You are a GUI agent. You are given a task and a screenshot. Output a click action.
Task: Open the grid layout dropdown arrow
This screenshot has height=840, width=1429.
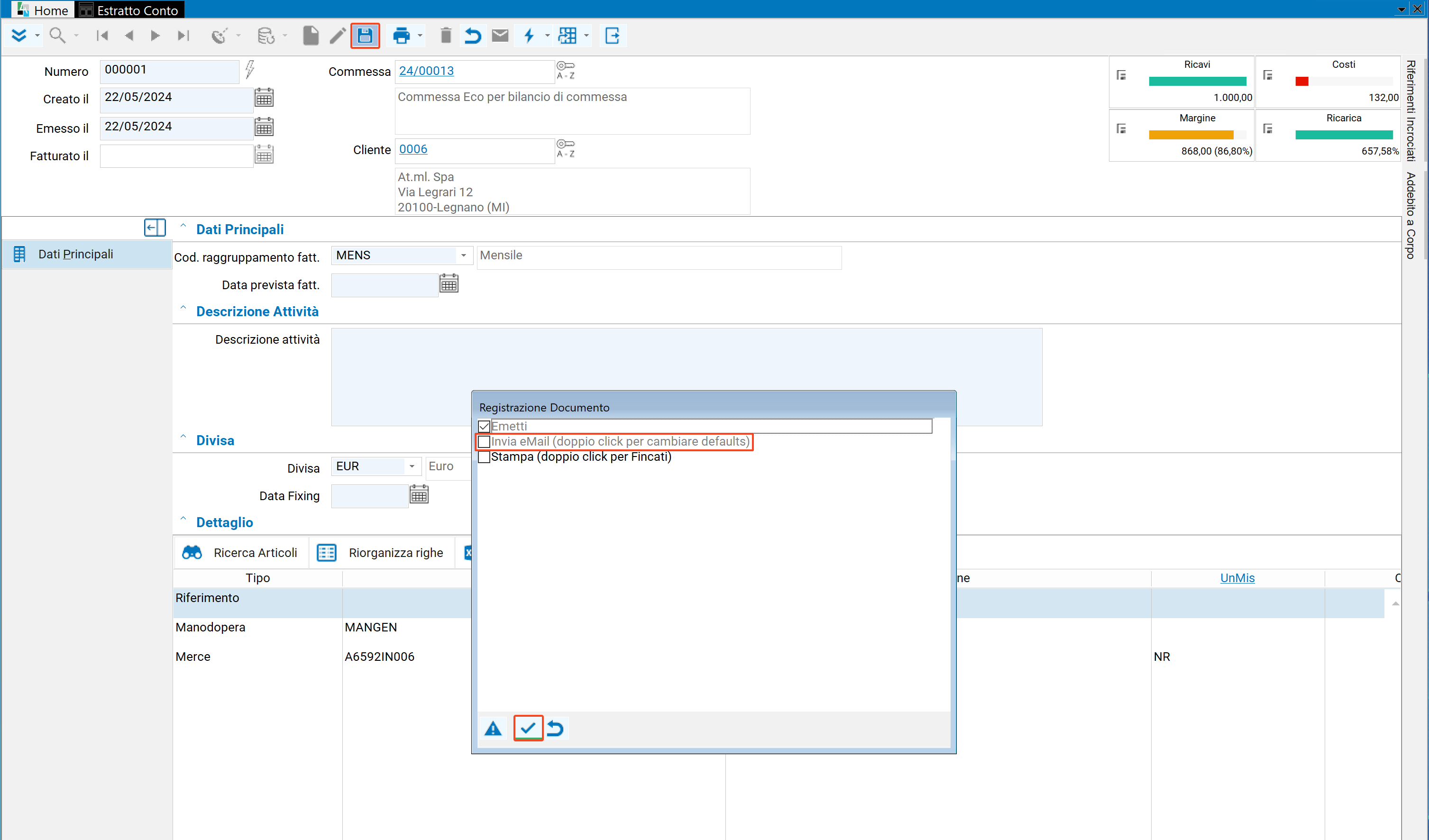(586, 36)
